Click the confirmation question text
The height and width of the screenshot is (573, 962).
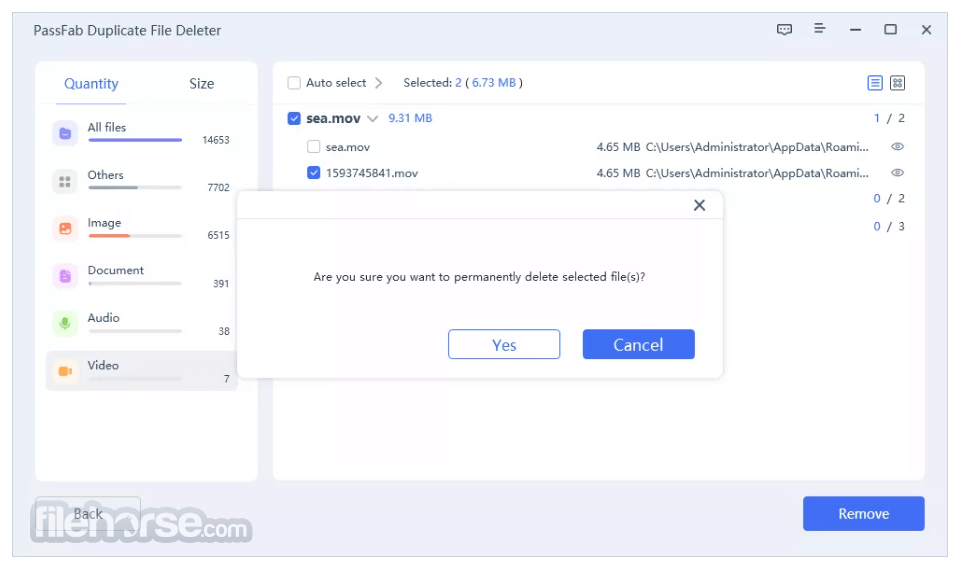click(x=479, y=277)
